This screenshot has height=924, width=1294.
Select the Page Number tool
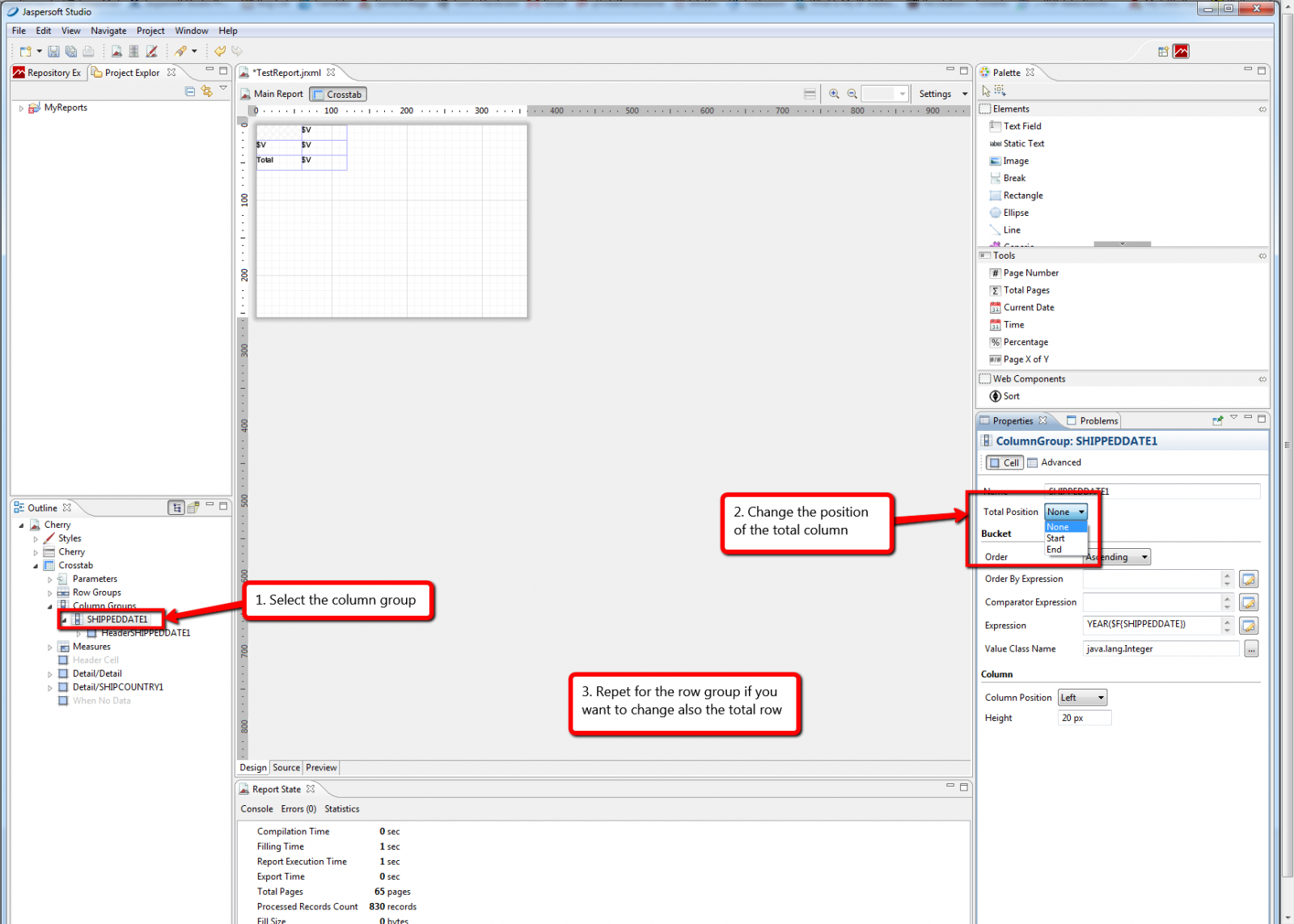tap(1025, 272)
